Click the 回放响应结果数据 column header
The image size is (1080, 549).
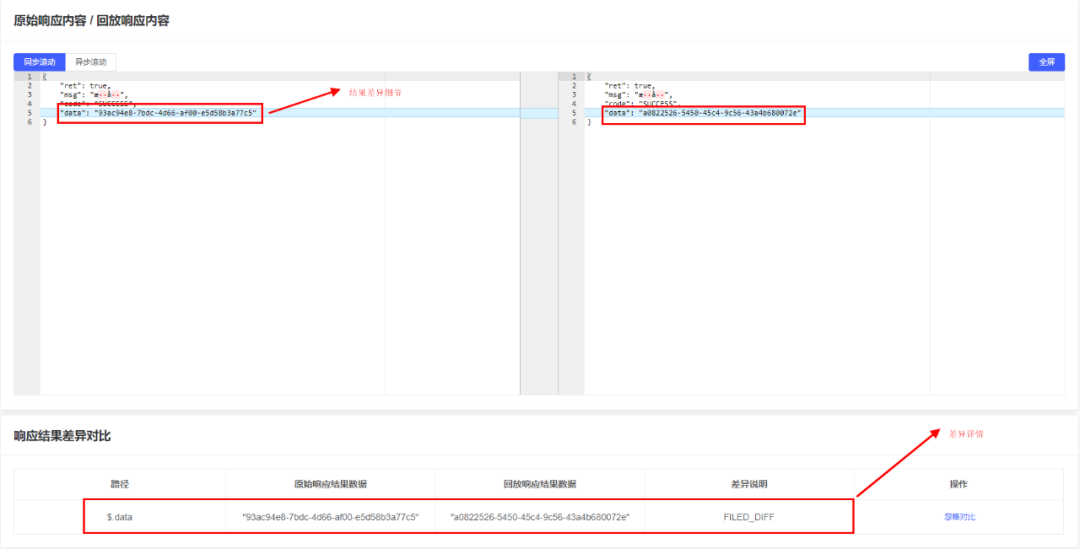click(540, 484)
